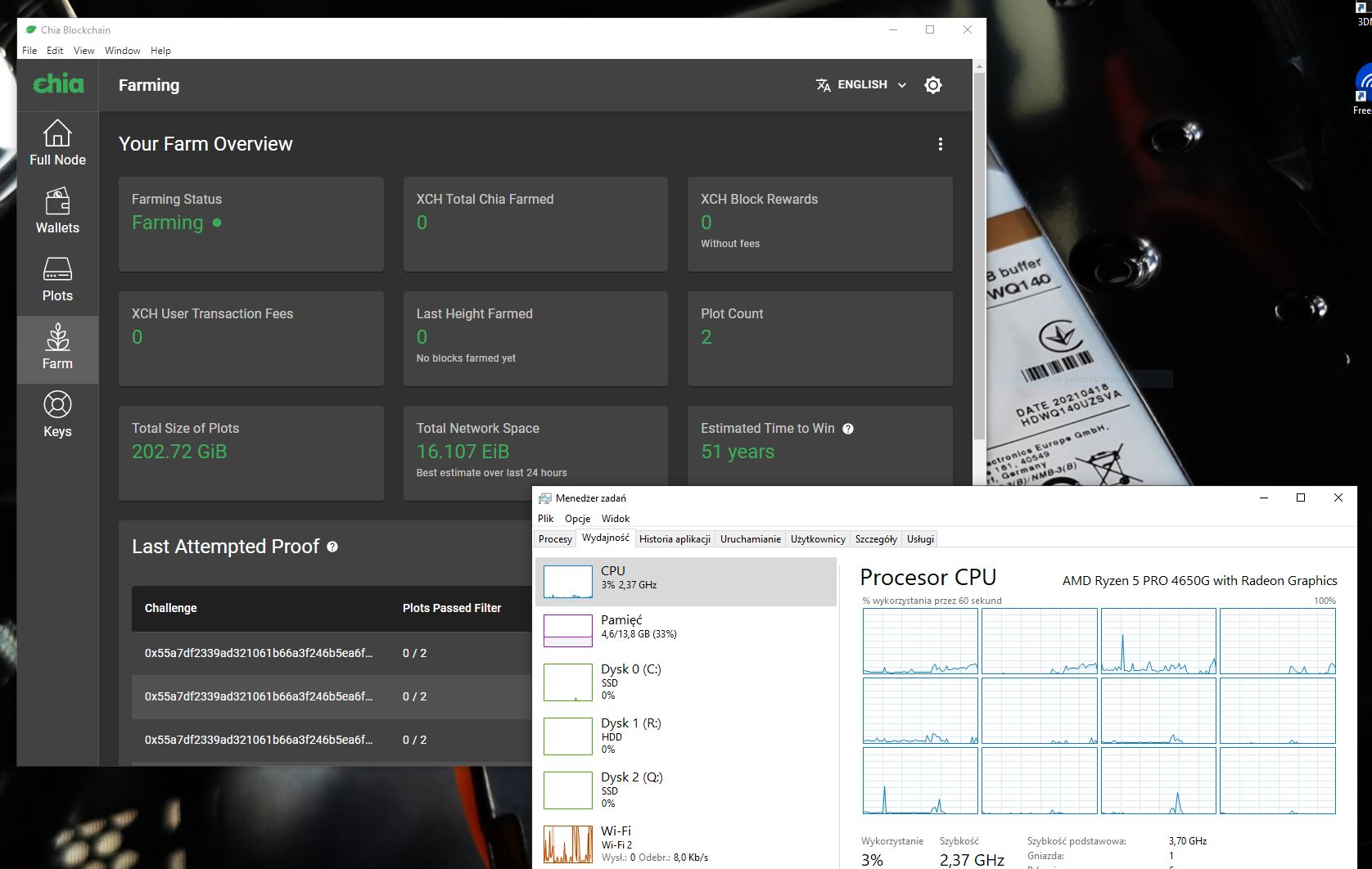Open settings via the gear icon
1372x869 pixels.
click(x=932, y=85)
